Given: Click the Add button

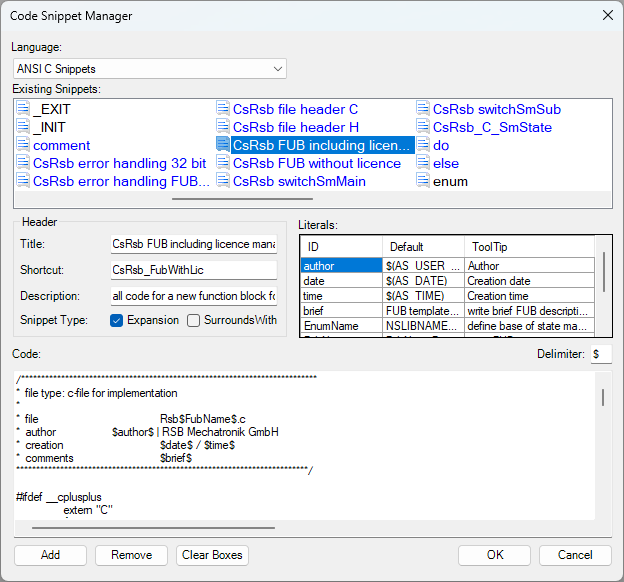Looking at the screenshot, I should 50,555.
